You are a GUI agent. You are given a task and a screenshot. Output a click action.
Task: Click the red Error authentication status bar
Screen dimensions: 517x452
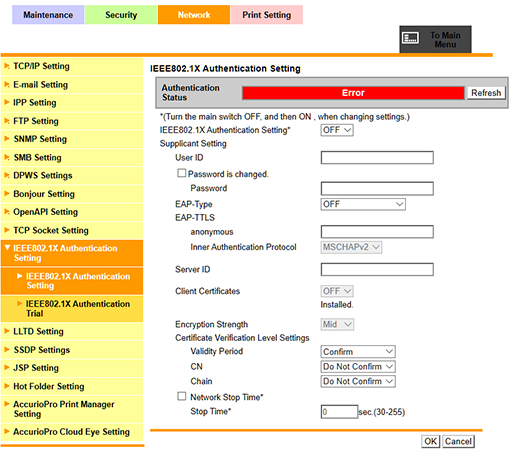point(353,93)
